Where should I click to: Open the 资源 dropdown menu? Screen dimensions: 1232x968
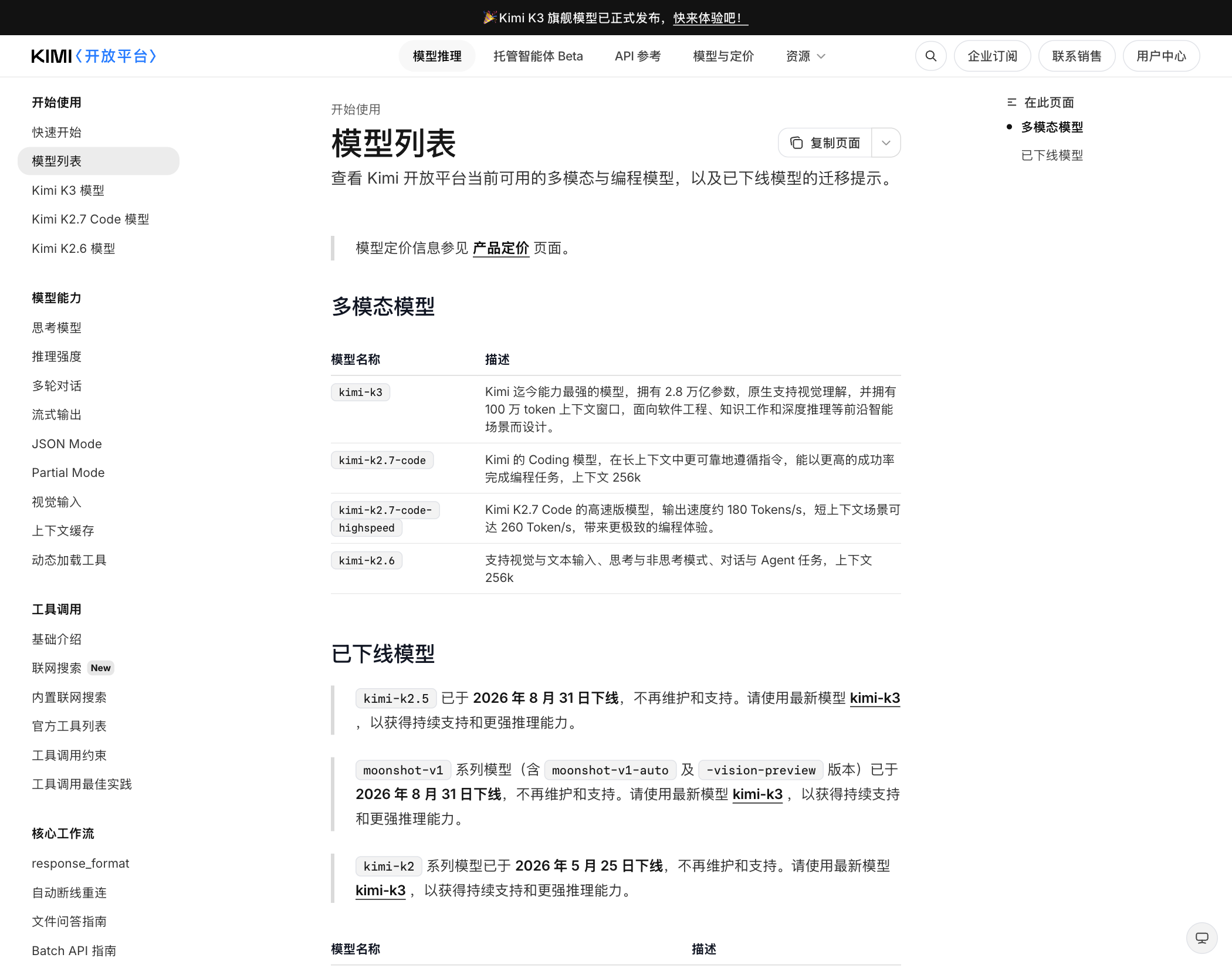click(x=805, y=56)
